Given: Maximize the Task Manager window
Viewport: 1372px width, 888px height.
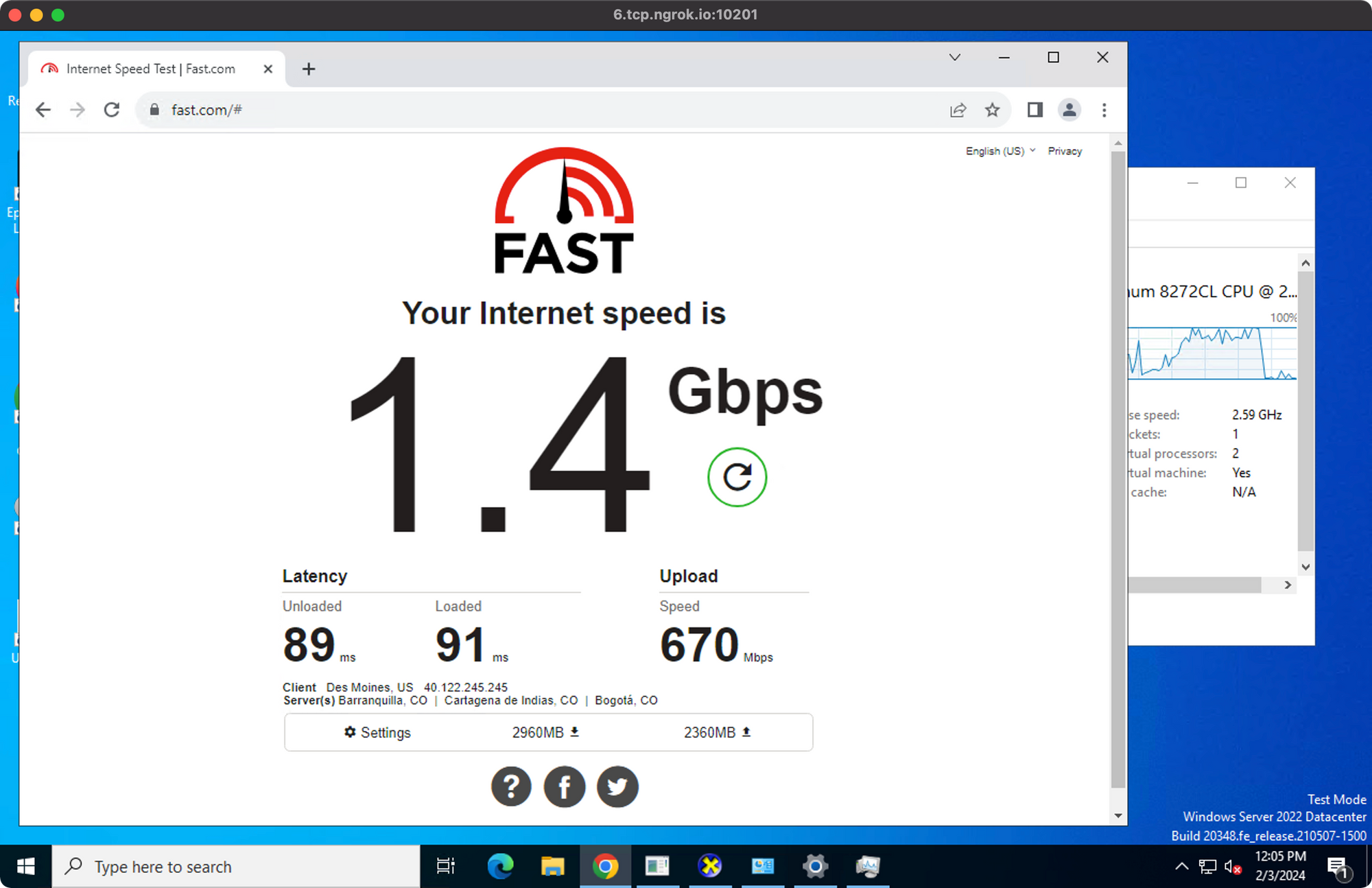Looking at the screenshot, I should [1241, 183].
